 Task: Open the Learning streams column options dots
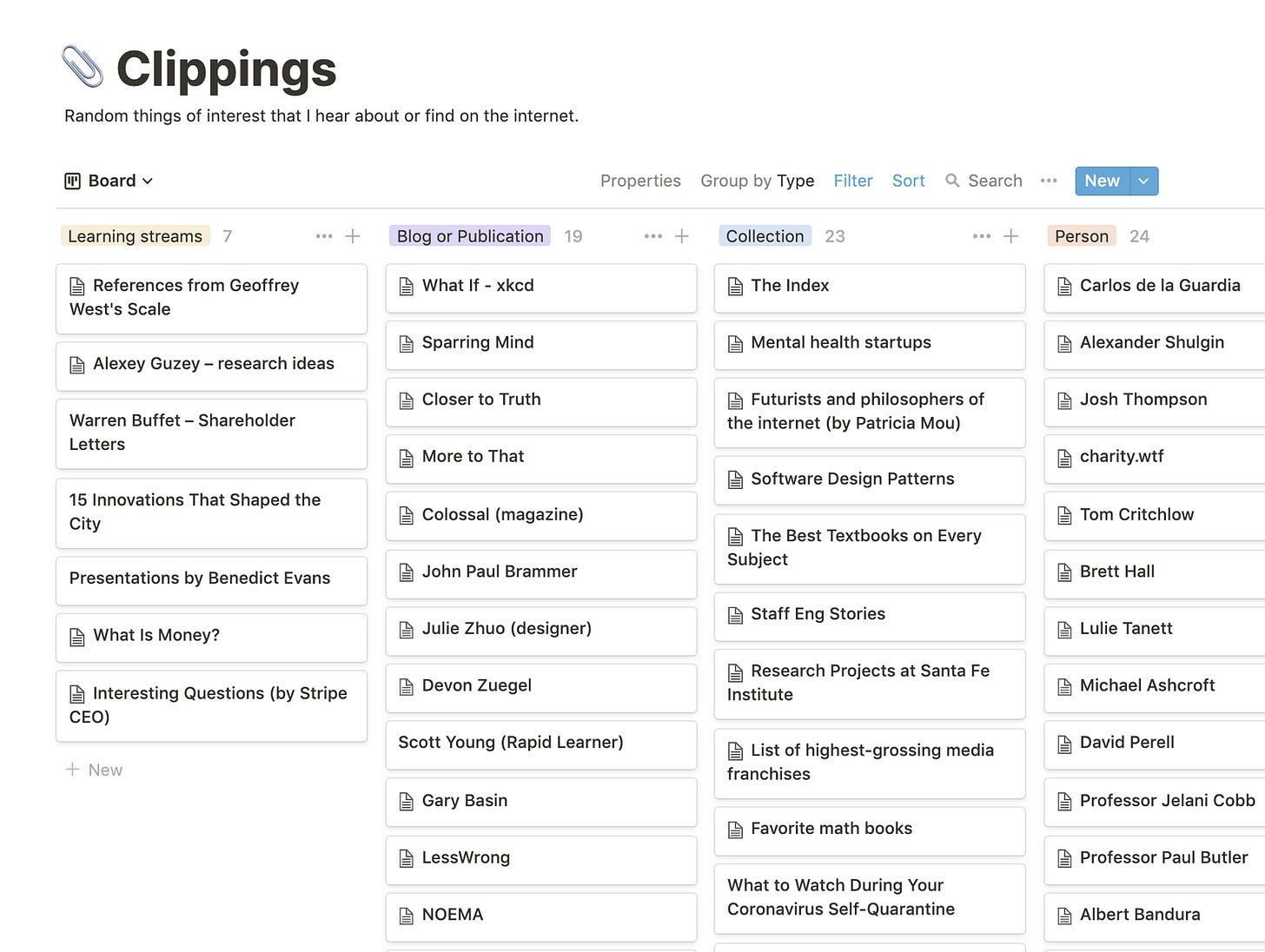pos(324,236)
